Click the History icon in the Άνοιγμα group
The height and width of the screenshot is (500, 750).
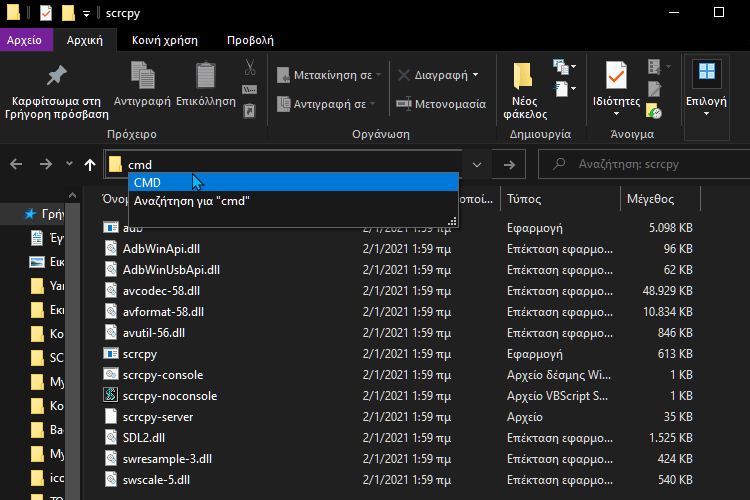(654, 111)
